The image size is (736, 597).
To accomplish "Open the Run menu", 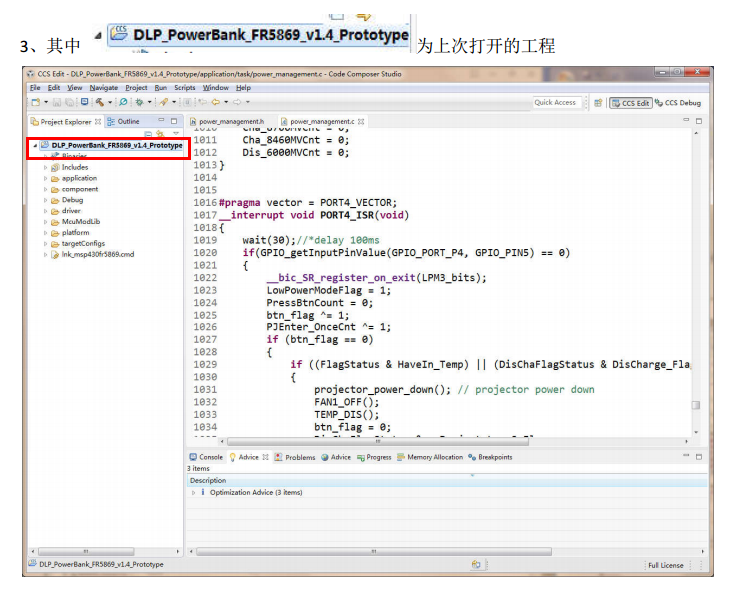I will coord(161,88).
